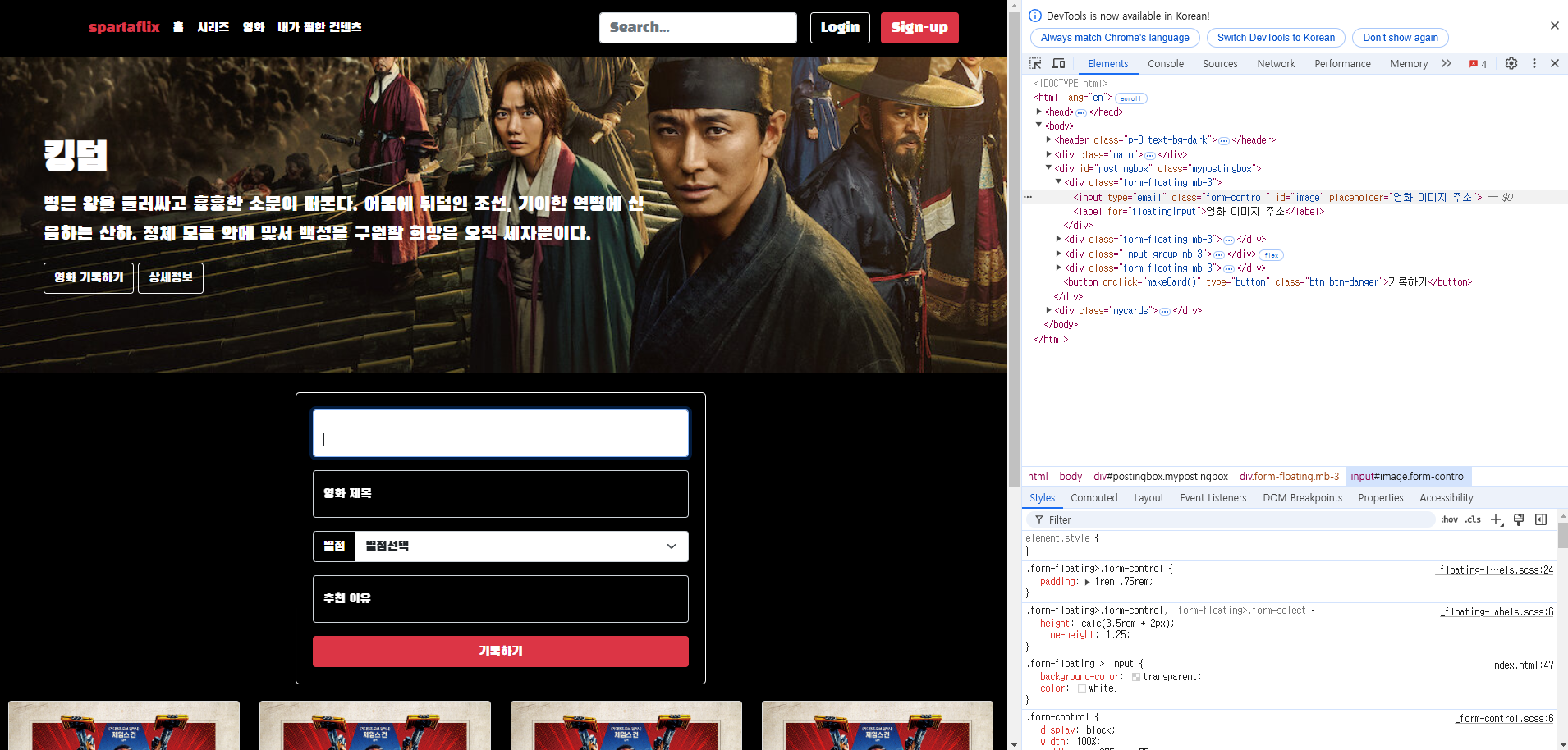This screenshot has height=750, width=1568.
Task: Click the info icon beside the Korean language notice
Action: point(1035,16)
